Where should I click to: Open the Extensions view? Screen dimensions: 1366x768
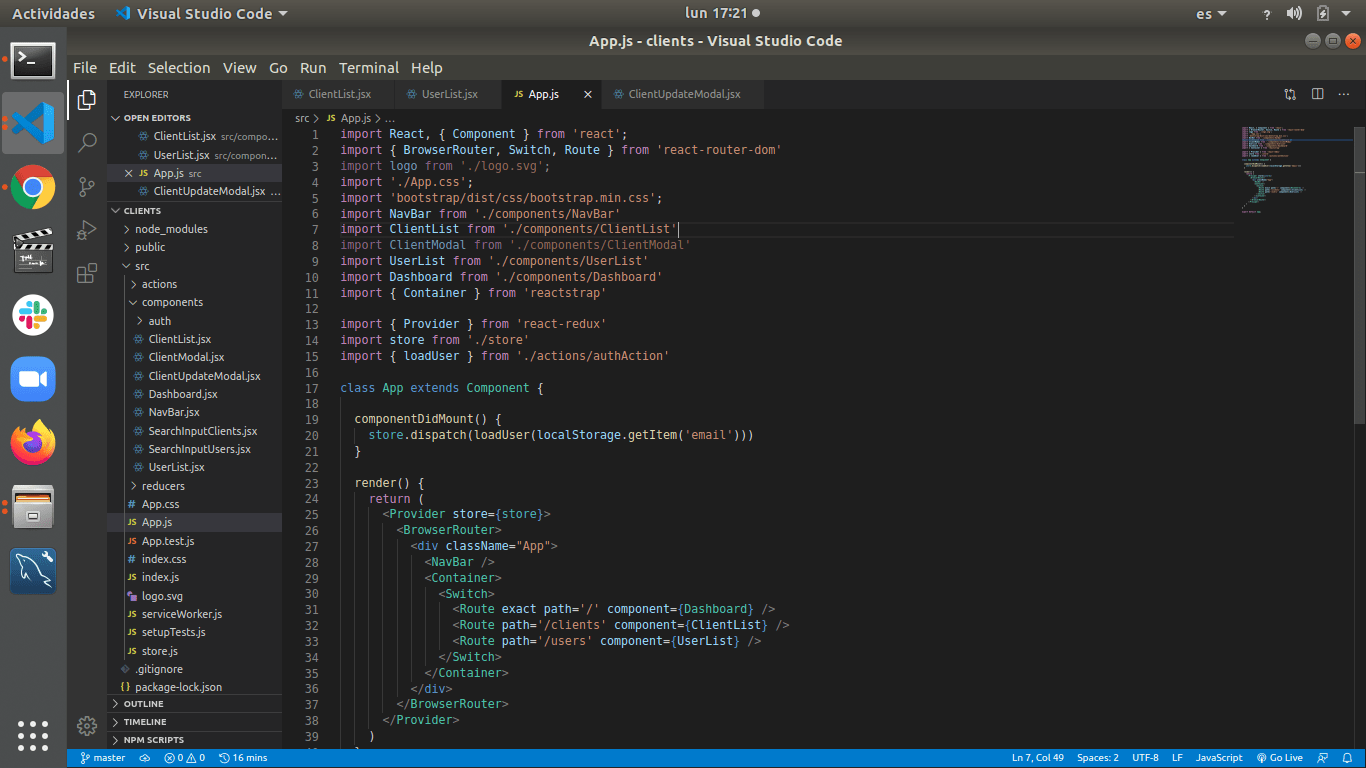(87, 273)
